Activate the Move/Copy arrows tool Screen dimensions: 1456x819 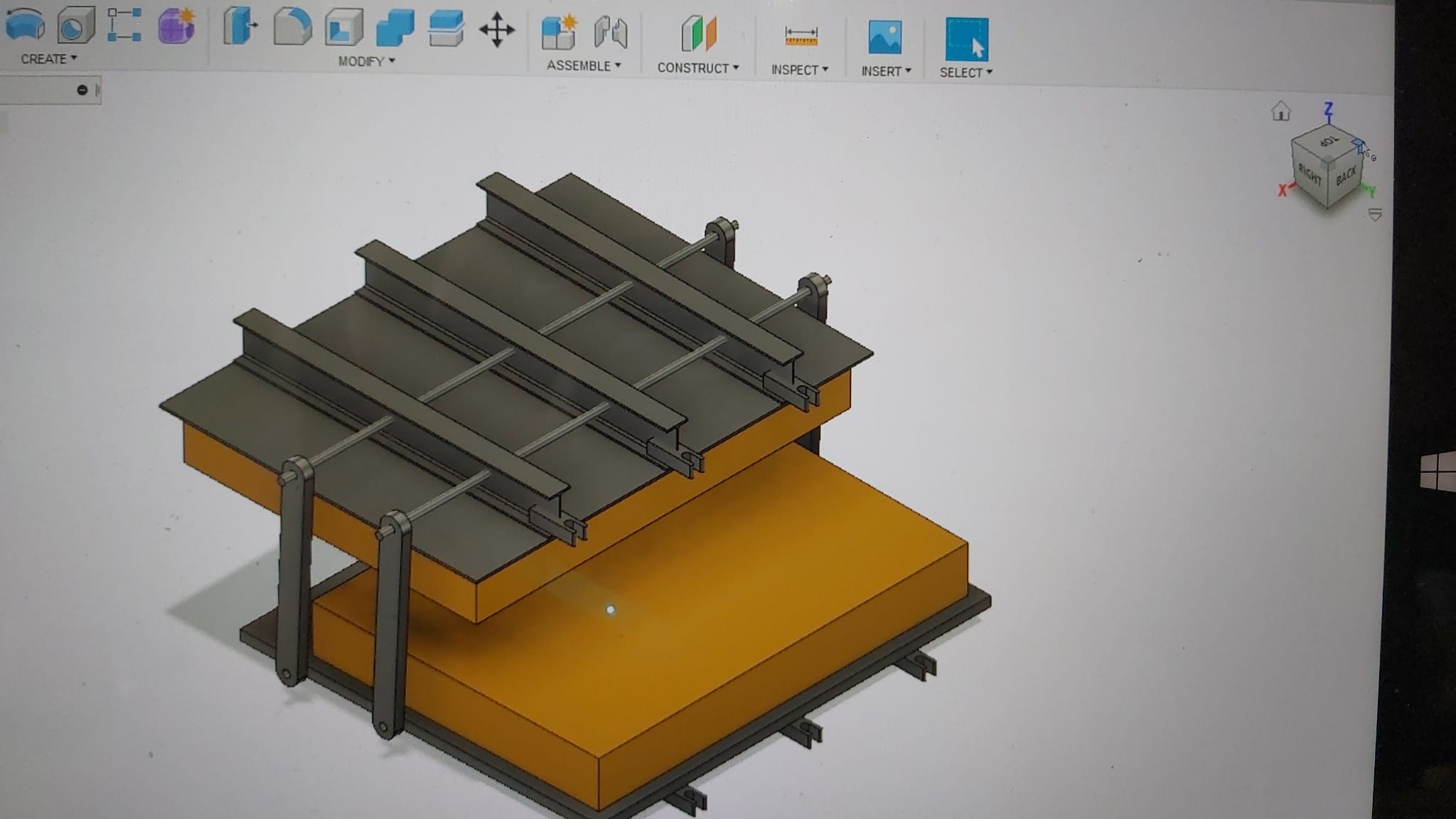tap(497, 31)
